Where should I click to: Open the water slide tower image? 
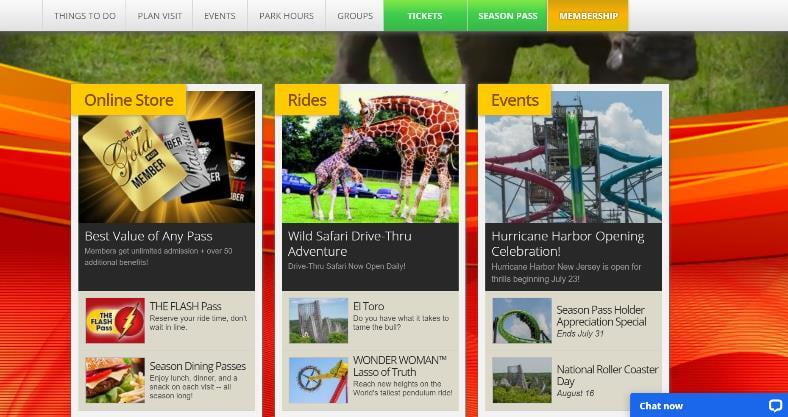(x=573, y=157)
